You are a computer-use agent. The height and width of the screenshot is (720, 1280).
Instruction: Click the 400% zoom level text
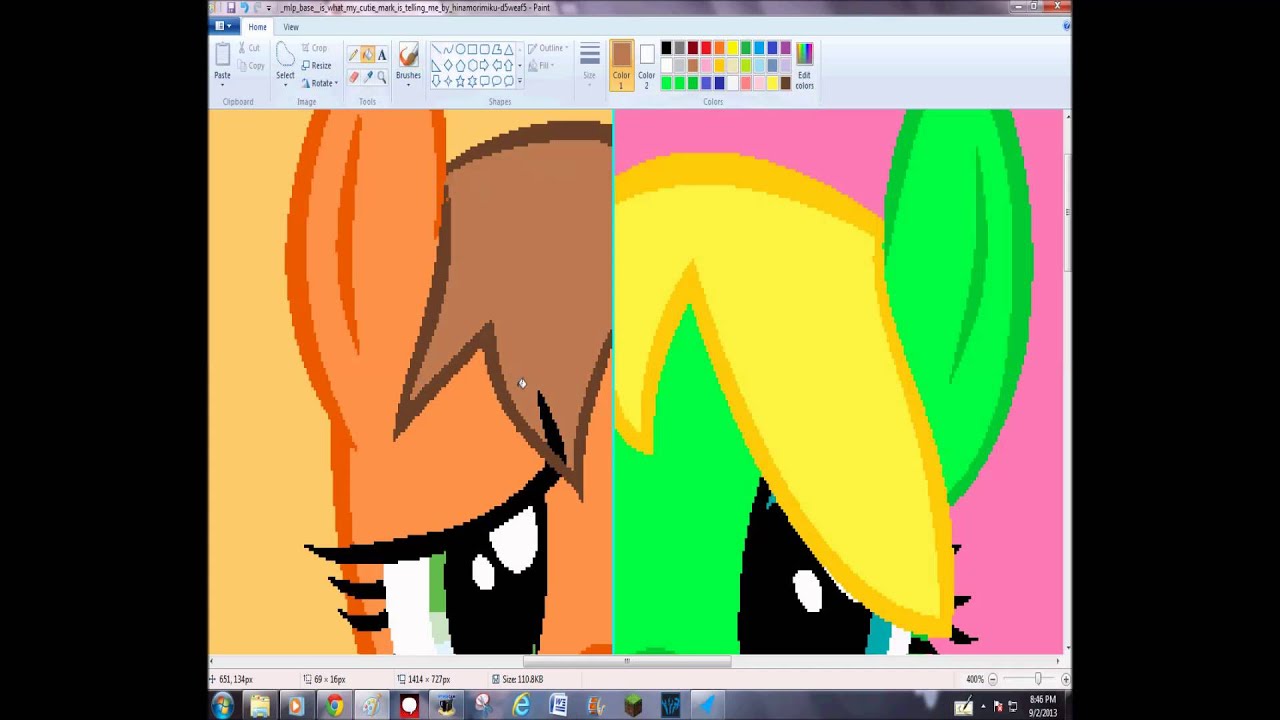(x=974, y=679)
